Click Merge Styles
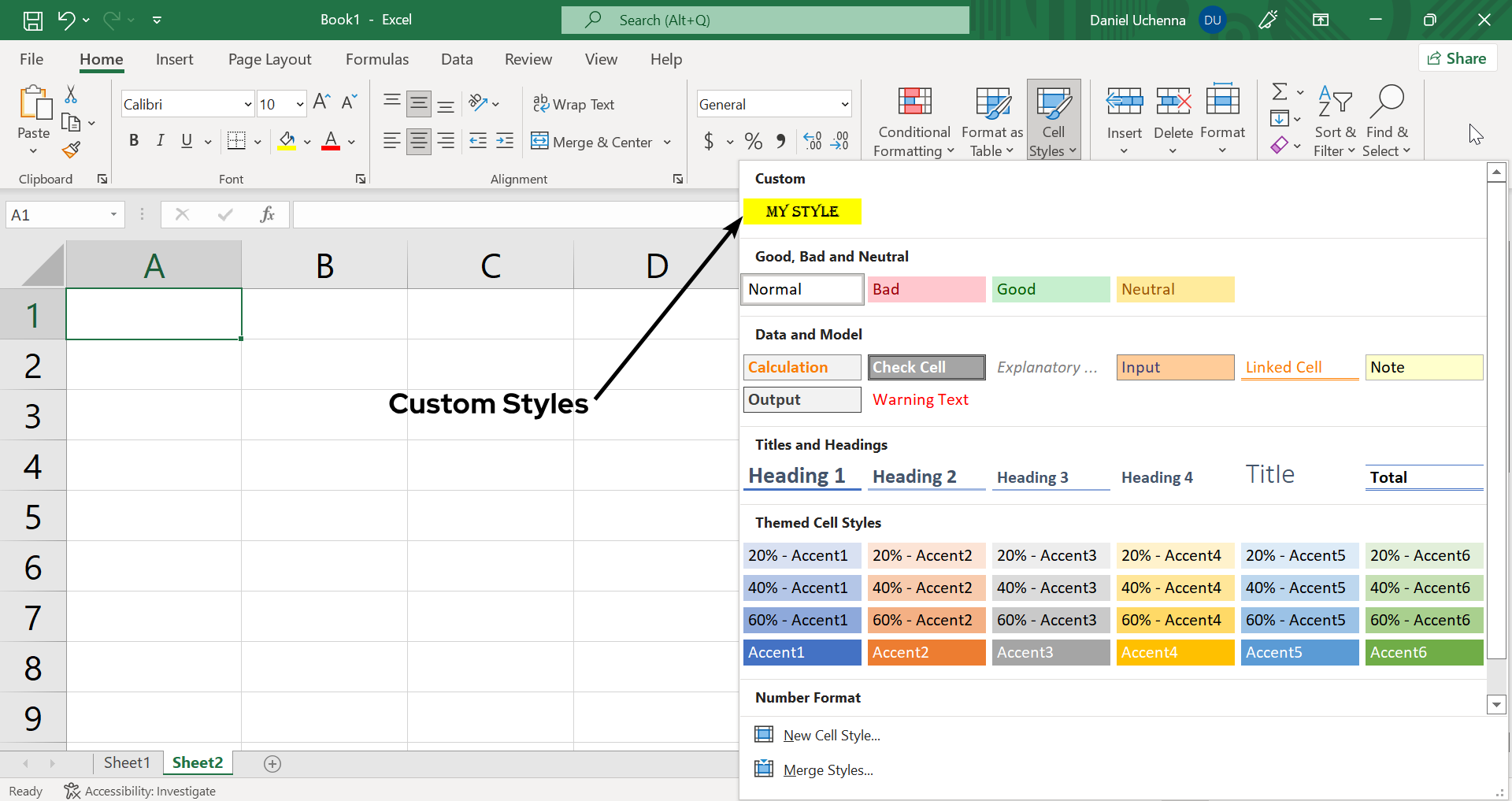The image size is (1512, 801). coord(827,769)
